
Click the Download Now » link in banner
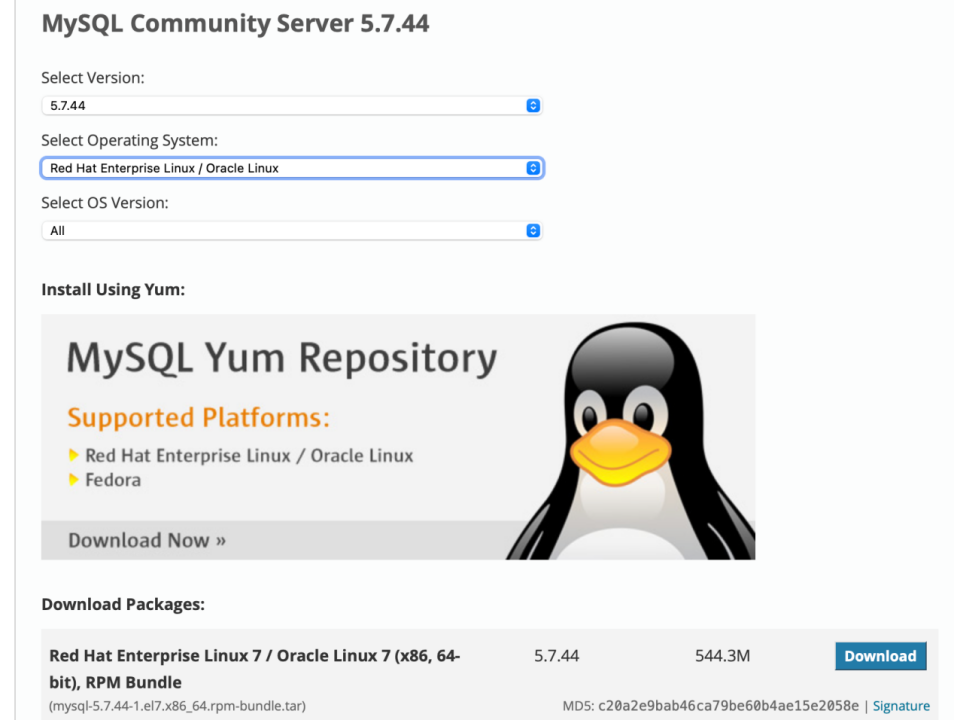pos(147,540)
